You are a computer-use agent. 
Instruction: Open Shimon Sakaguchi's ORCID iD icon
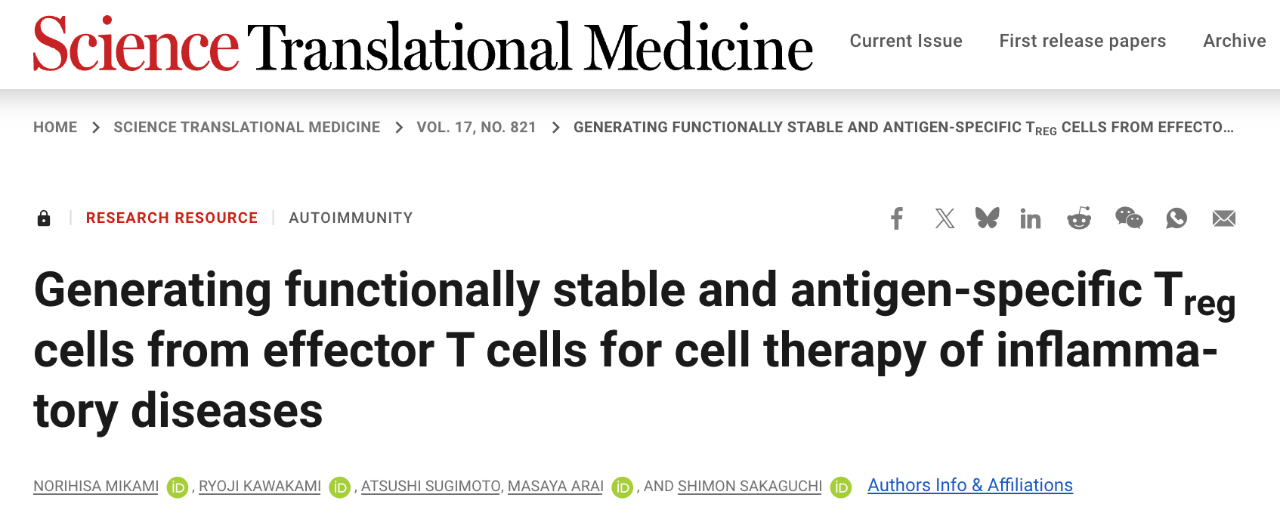click(x=841, y=487)
